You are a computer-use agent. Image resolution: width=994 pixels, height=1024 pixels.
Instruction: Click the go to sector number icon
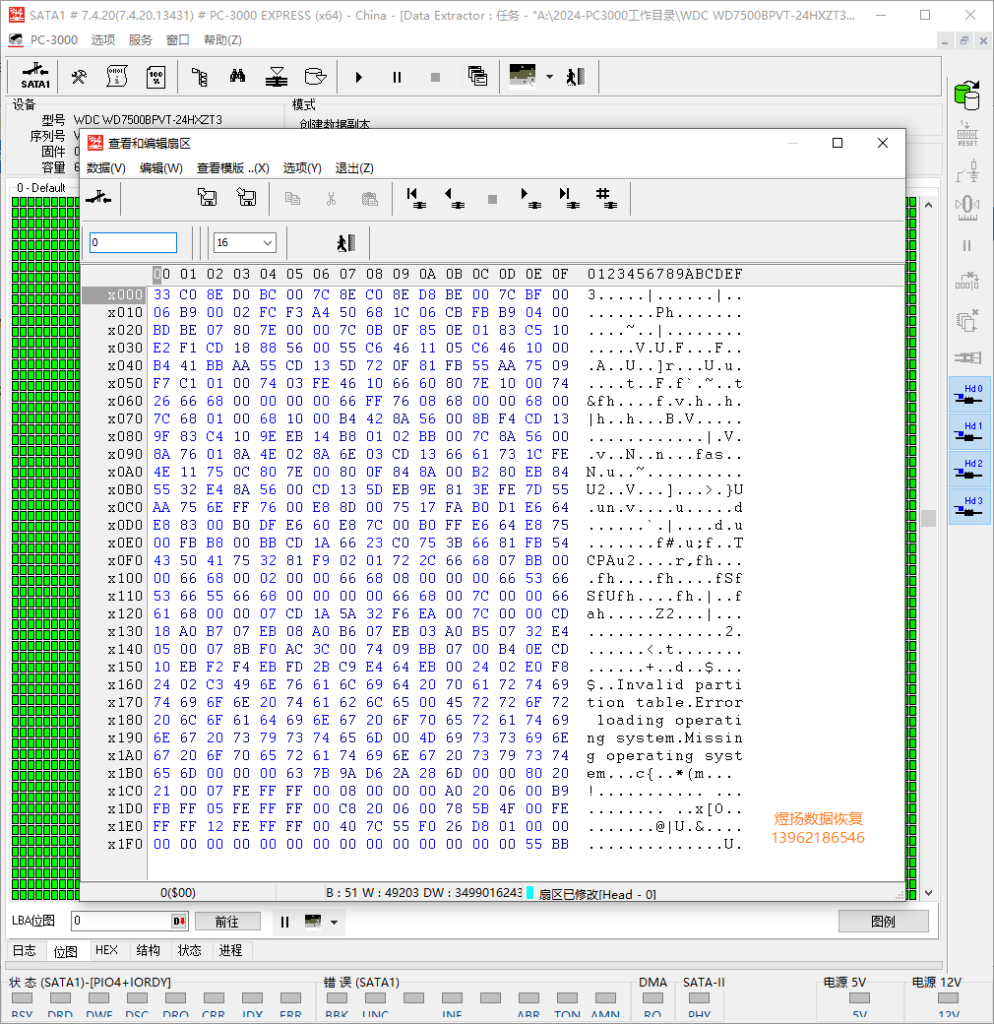click(607, 198)
